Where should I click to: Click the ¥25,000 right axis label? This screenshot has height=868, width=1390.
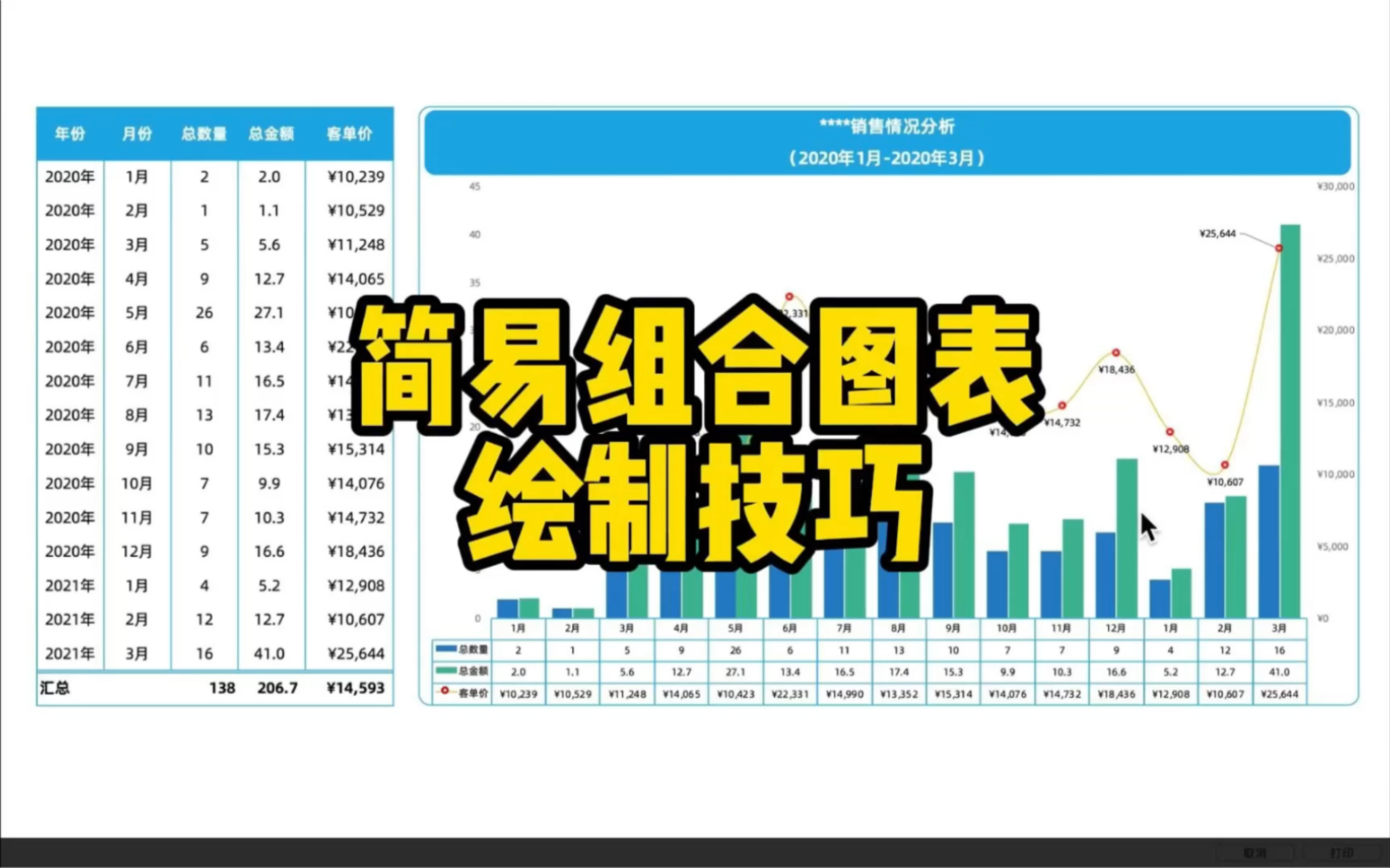1335,258
